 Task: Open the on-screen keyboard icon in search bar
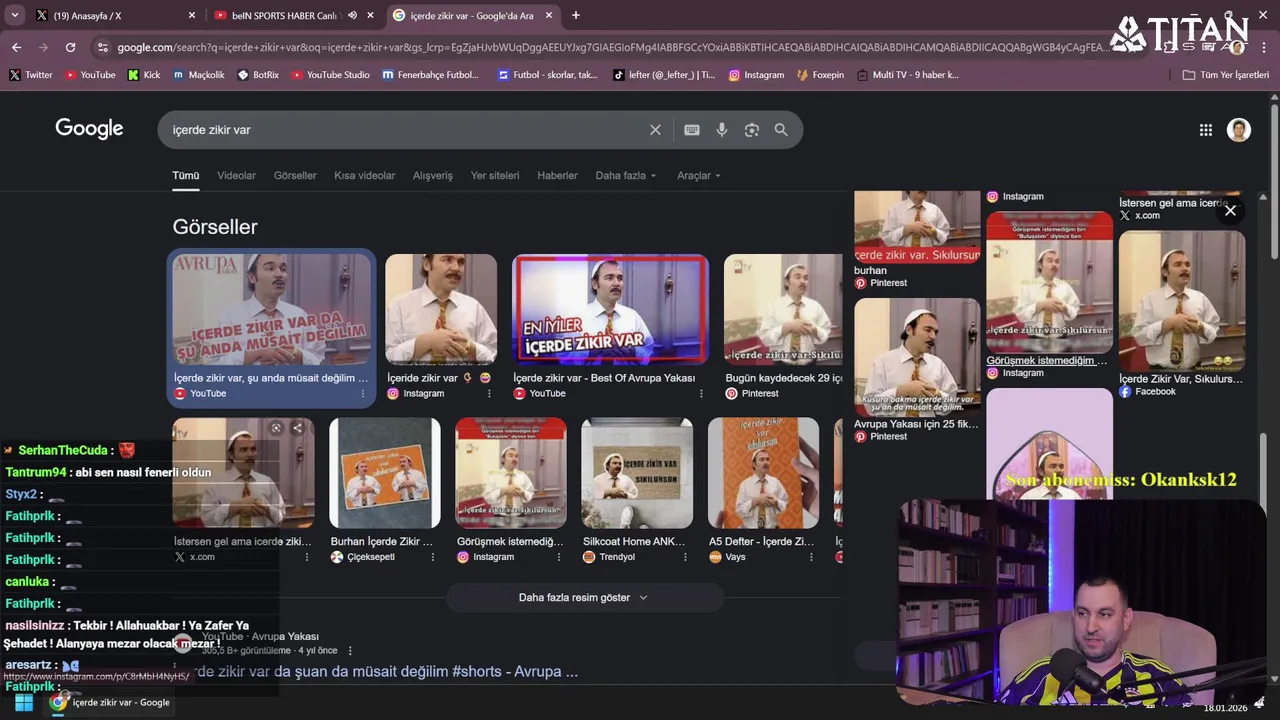pos(692,130)
